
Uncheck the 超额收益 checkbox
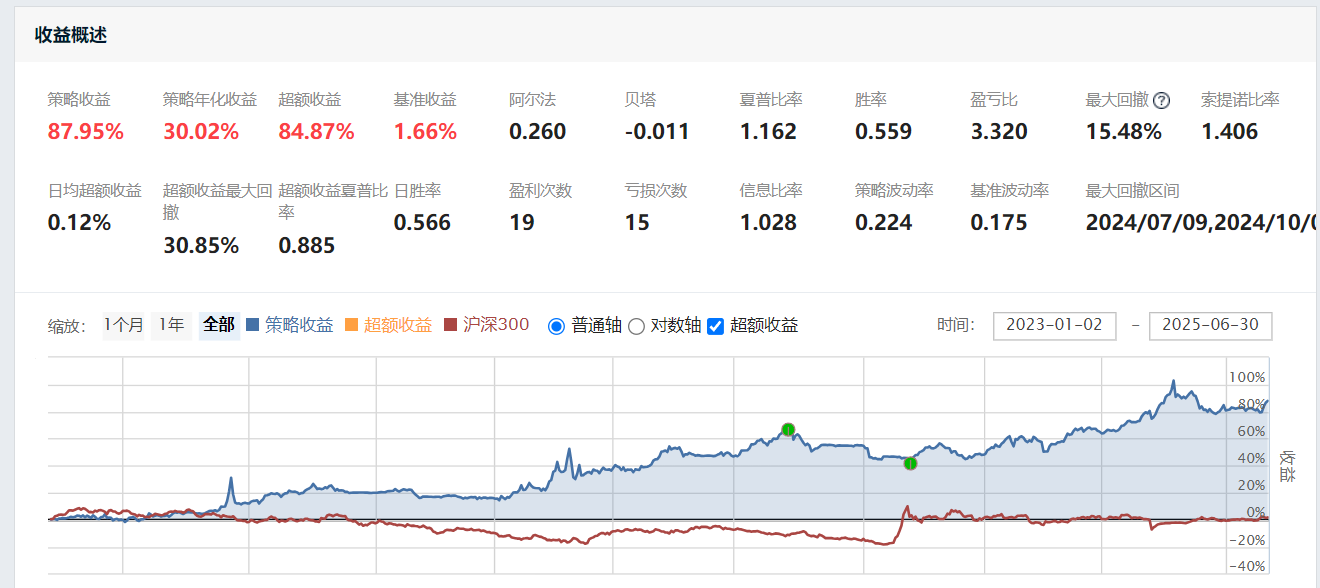tap(715, 326)
